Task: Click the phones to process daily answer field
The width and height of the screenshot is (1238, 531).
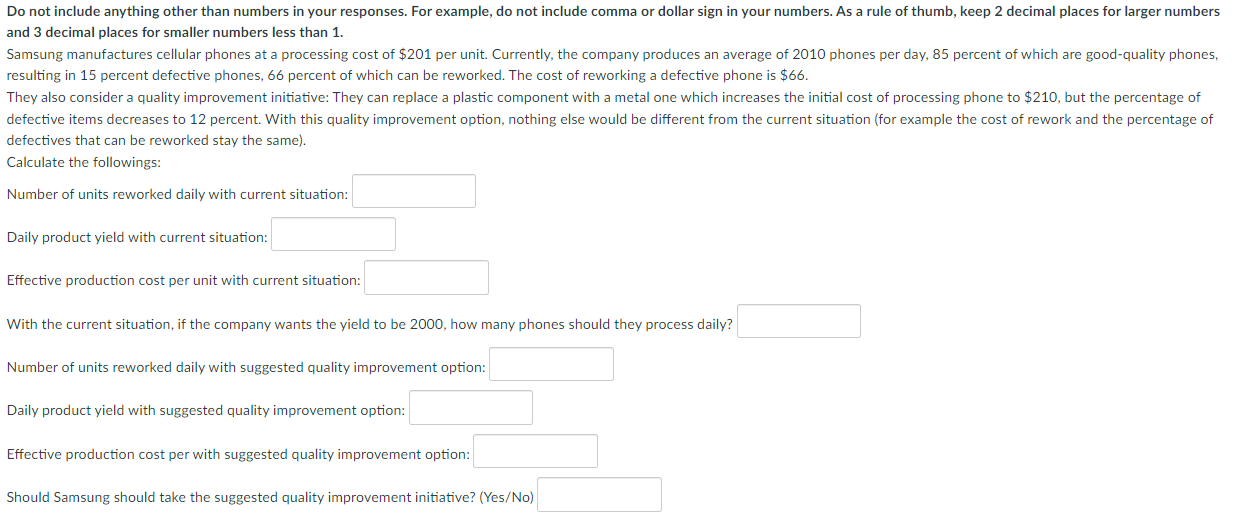Action: (x=799, y=322)
